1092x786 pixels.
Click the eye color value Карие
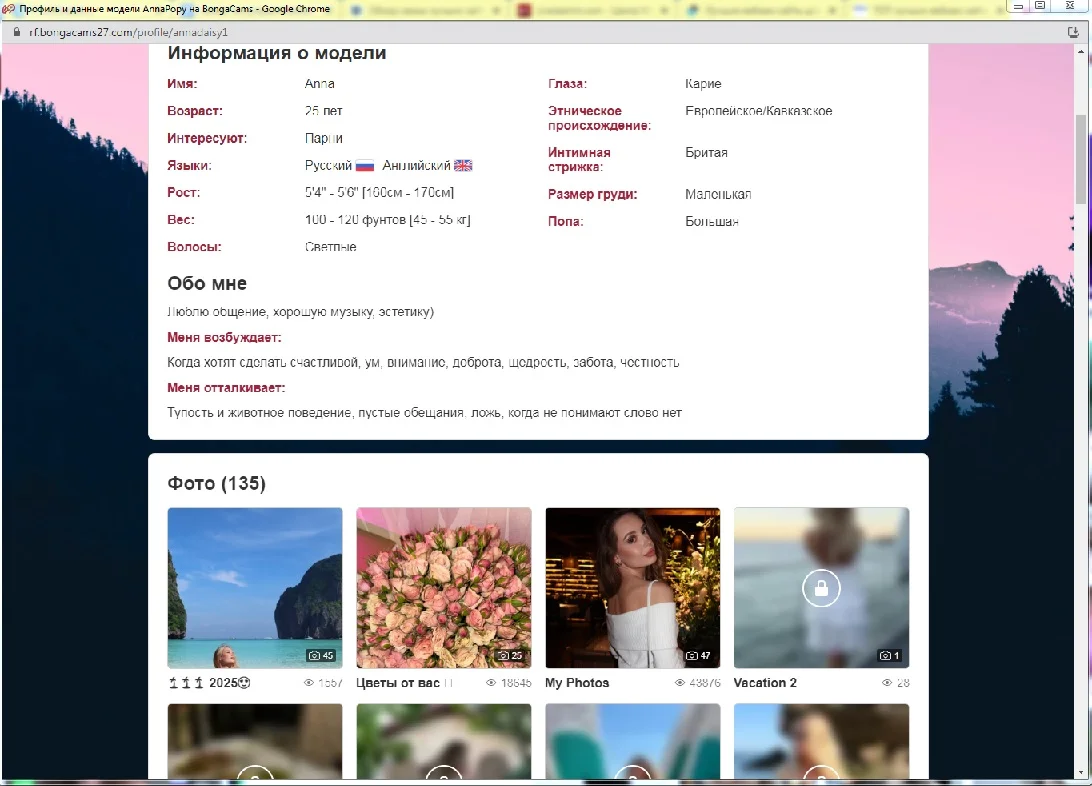[x=703, y=84]
